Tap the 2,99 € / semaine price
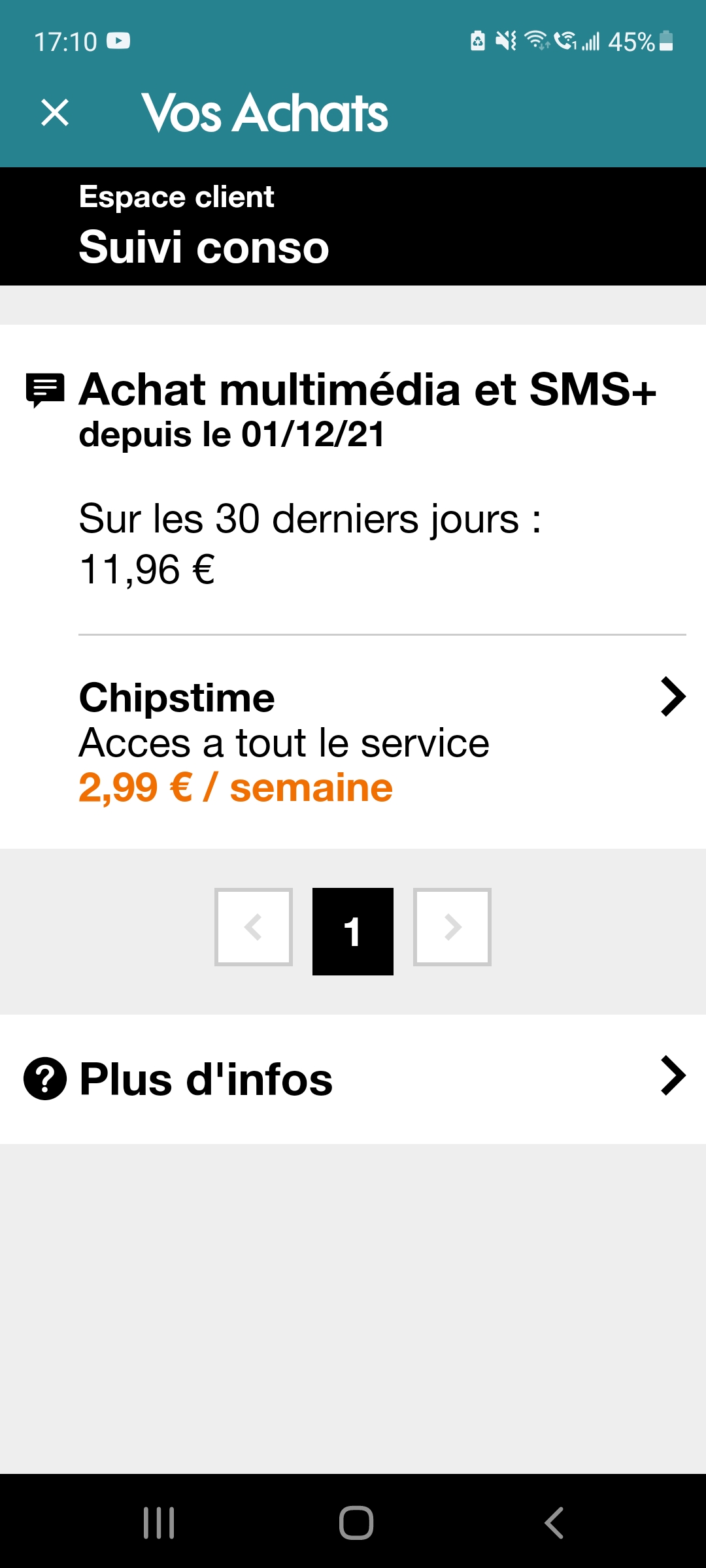 click(x=235, y=787)
